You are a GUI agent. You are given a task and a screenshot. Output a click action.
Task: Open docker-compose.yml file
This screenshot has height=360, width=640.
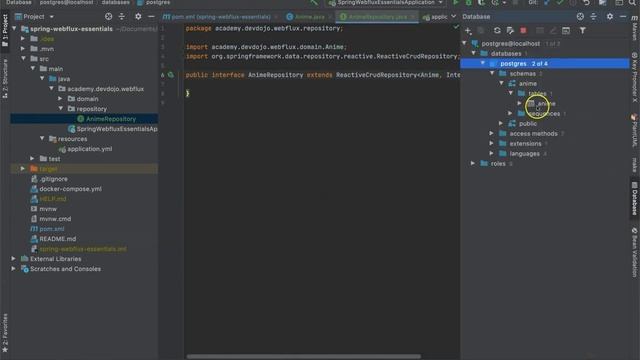tap(67, 189)
